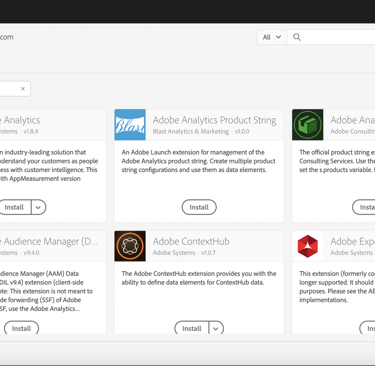Viewport: 375px width, 366px height.
Task: Open the Adobe Analytics Product String title
Action: point(214,120)
